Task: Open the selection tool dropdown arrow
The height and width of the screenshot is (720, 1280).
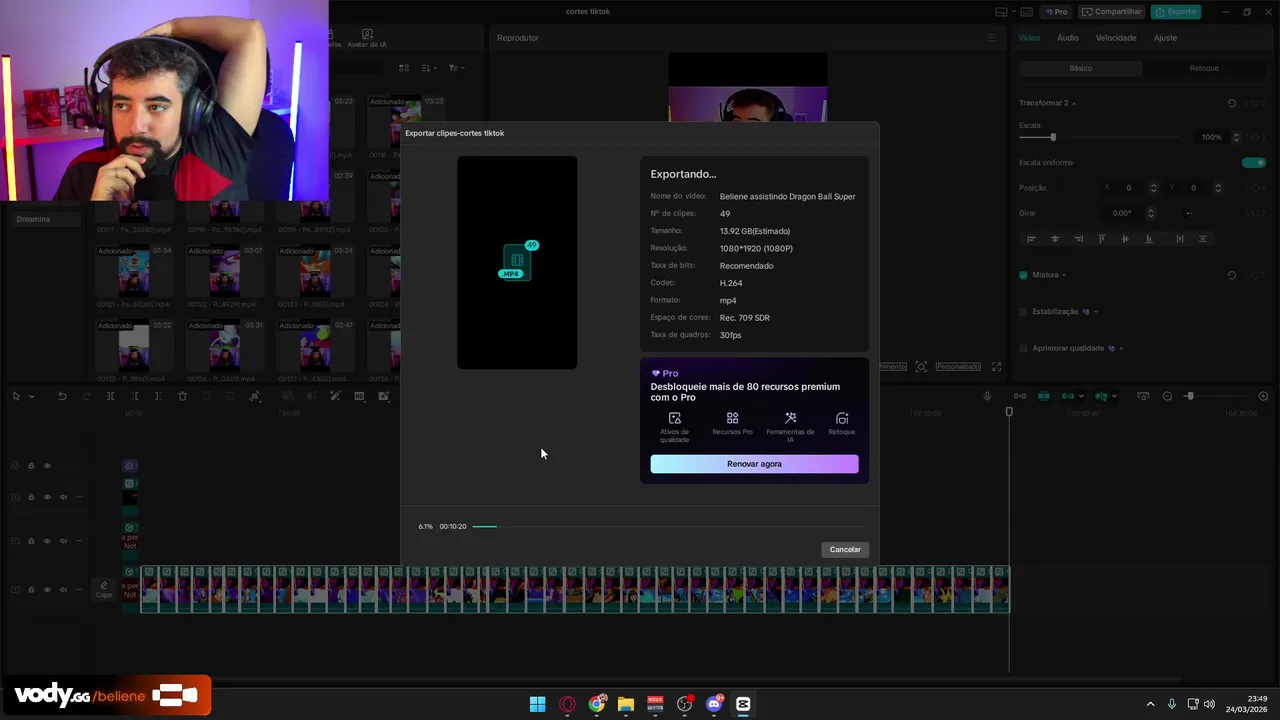Action: click(x=31, y=397)
